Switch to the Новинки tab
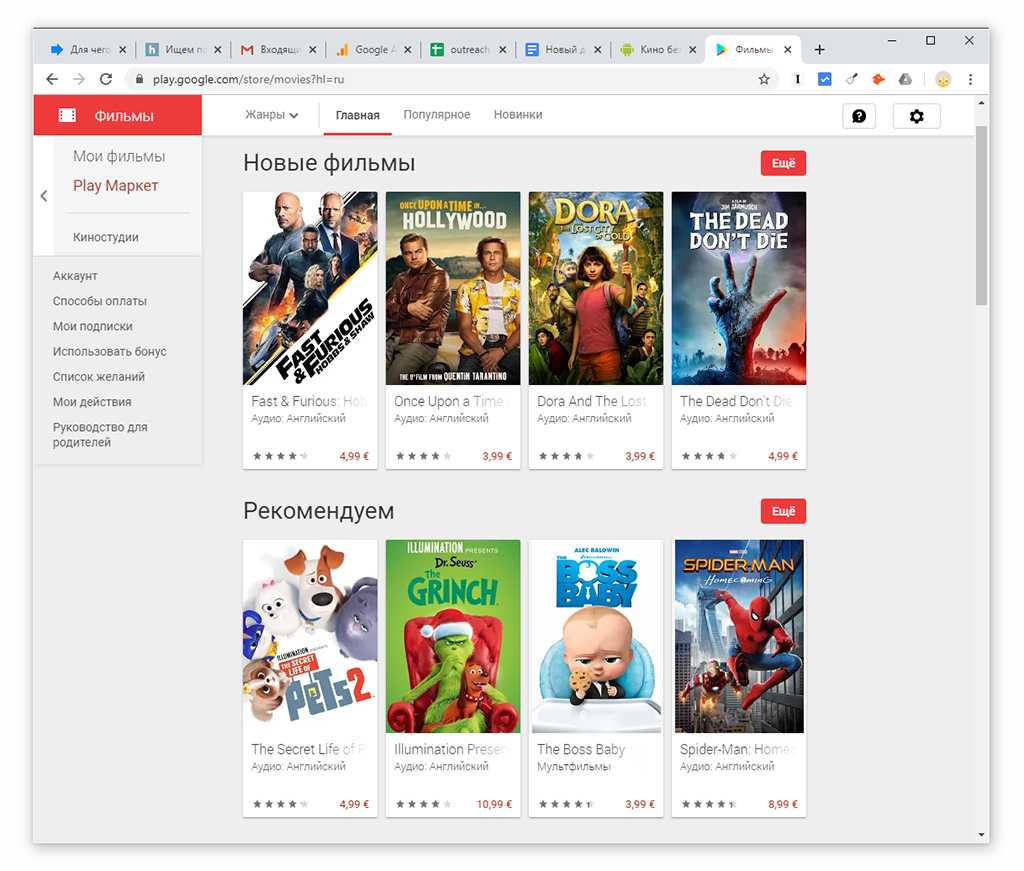The width and height of the screenshot is (1024, 871). [x=518, y=115]
